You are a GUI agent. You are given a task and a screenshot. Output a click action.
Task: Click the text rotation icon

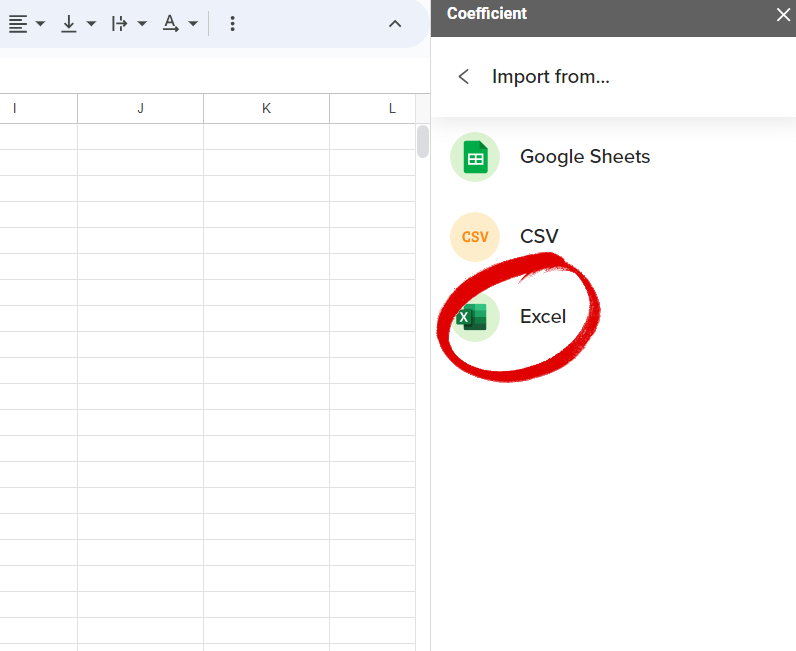pyautogui.click(x=170, y=24)
